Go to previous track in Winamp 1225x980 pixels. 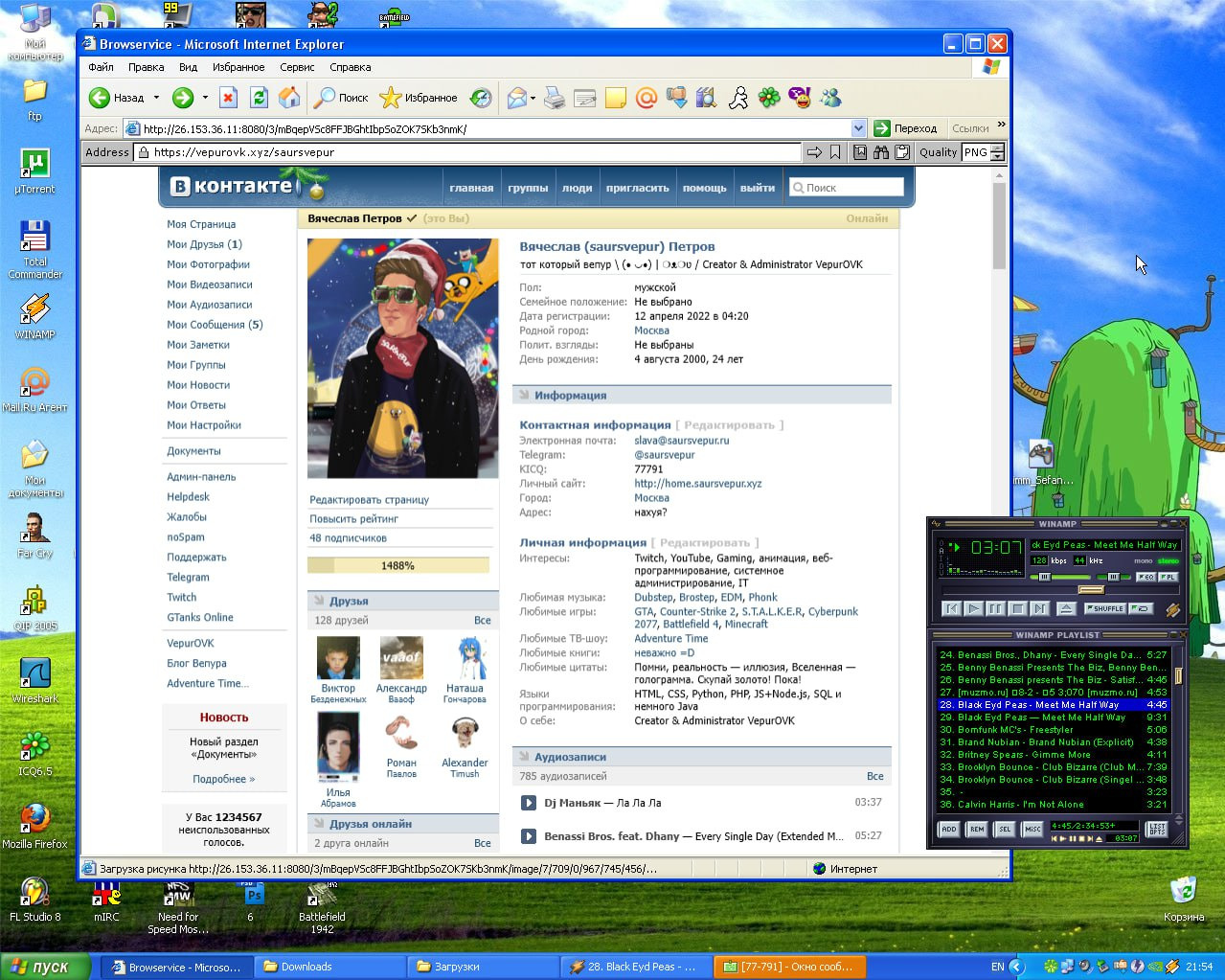[951, 608]
